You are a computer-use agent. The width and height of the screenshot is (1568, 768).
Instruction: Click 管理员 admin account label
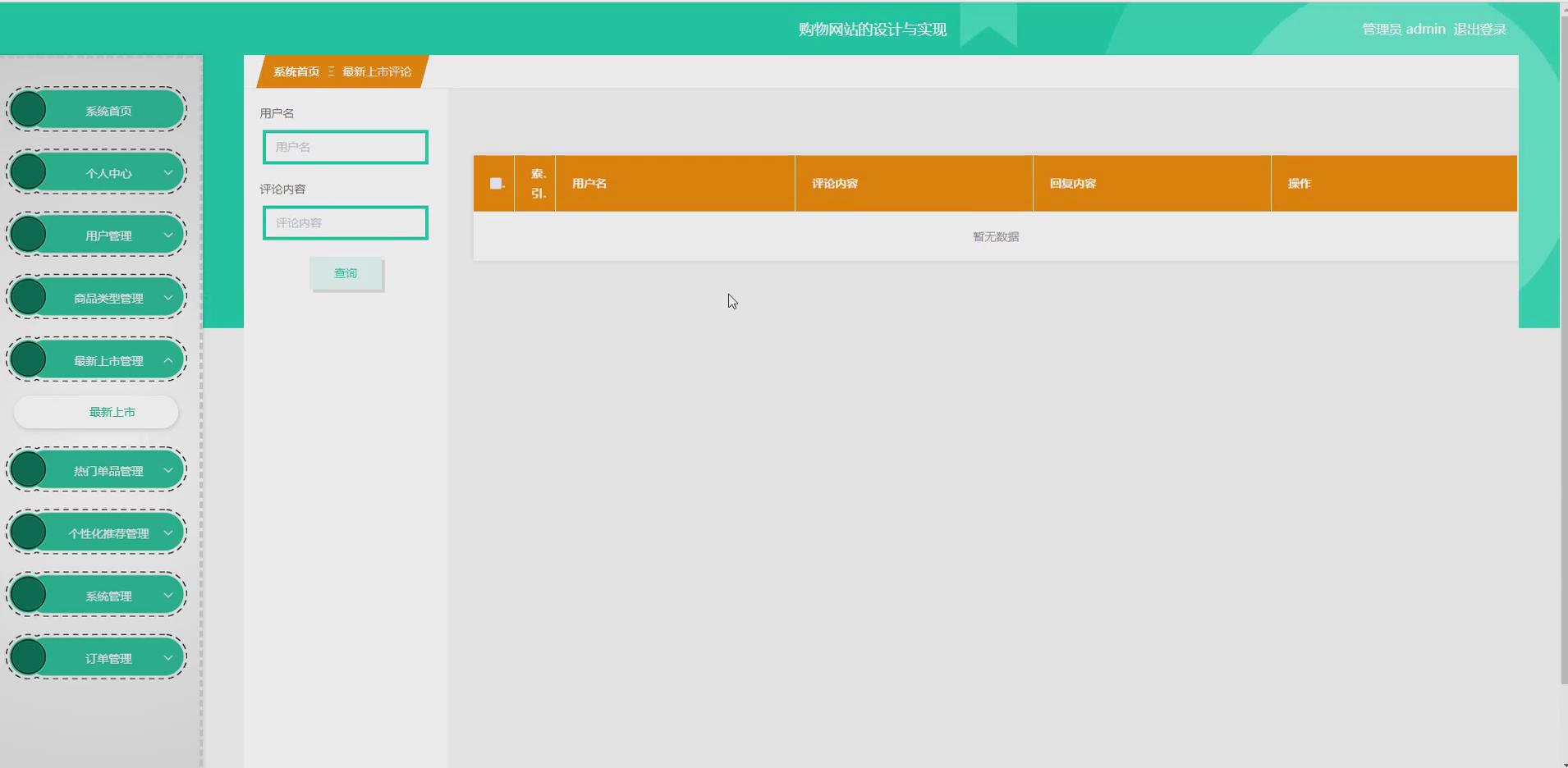pyautogui.click(x=1404, y=30)
